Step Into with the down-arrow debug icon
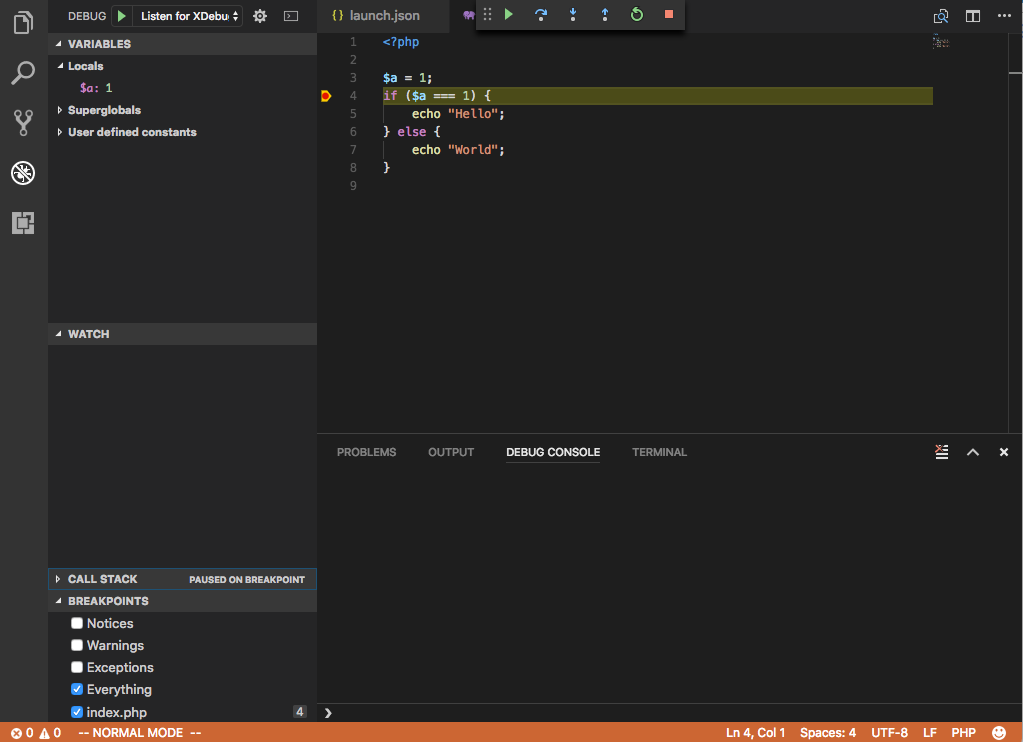Viewport: 1023px width, 742px height. pyautogui.click(x=573, y=15)
